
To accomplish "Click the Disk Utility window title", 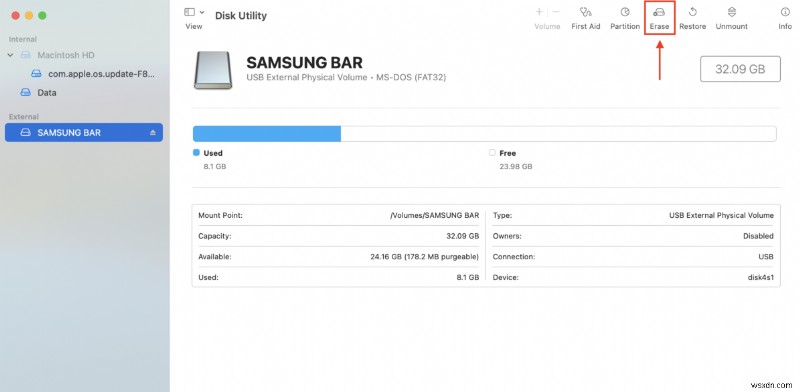I will click(241, 16).
